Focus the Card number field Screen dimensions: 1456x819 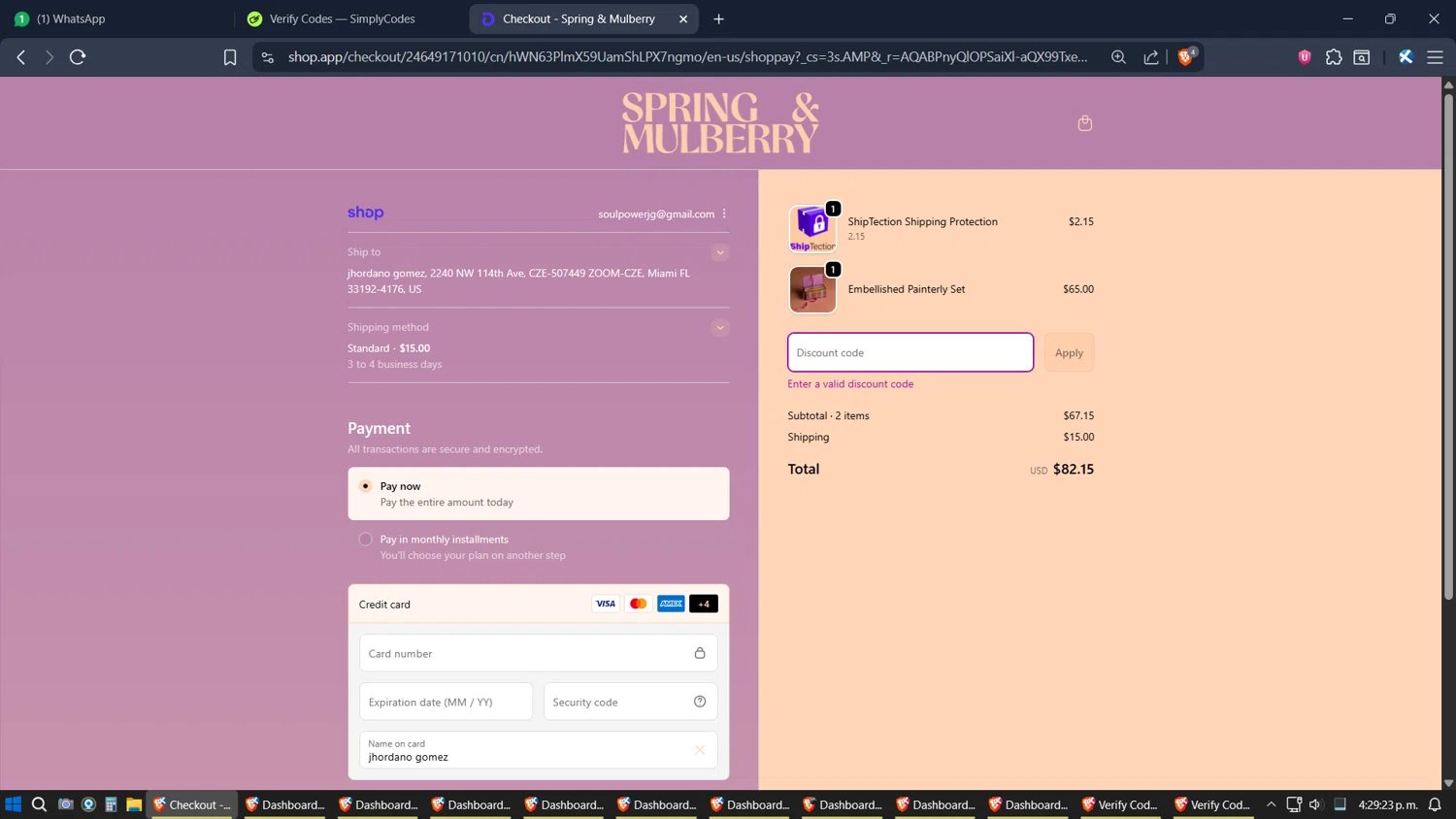[x=539, y=653]
